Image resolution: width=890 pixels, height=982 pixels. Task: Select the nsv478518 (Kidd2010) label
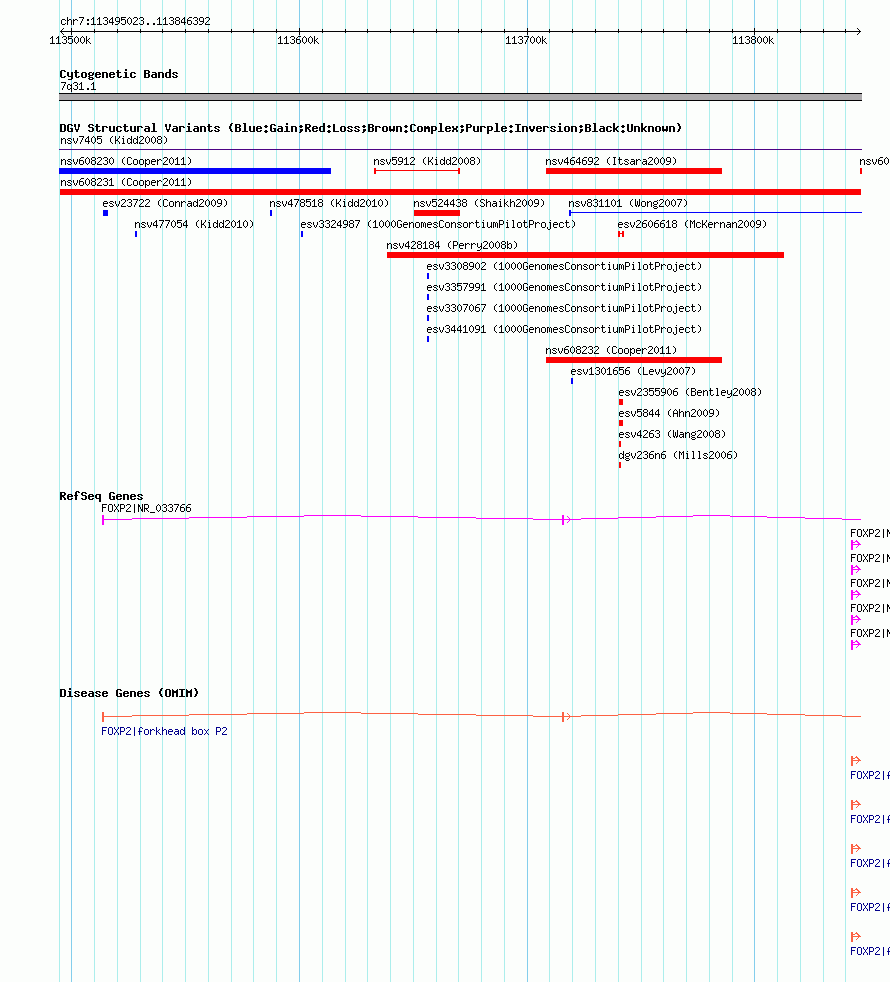coord(329,204)
